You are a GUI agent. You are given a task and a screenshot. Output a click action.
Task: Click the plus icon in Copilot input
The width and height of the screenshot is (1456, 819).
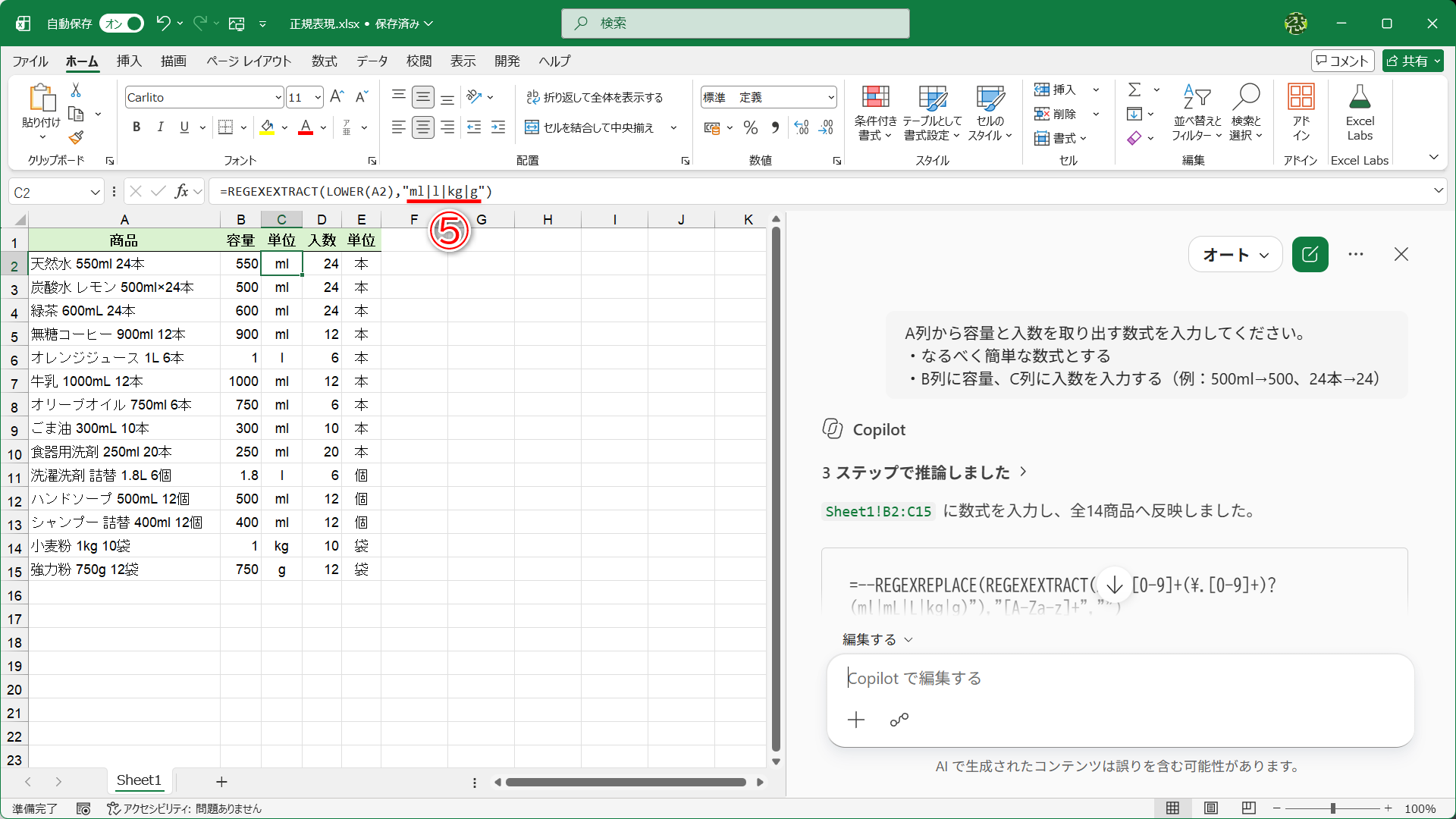[x=856, y=720]
